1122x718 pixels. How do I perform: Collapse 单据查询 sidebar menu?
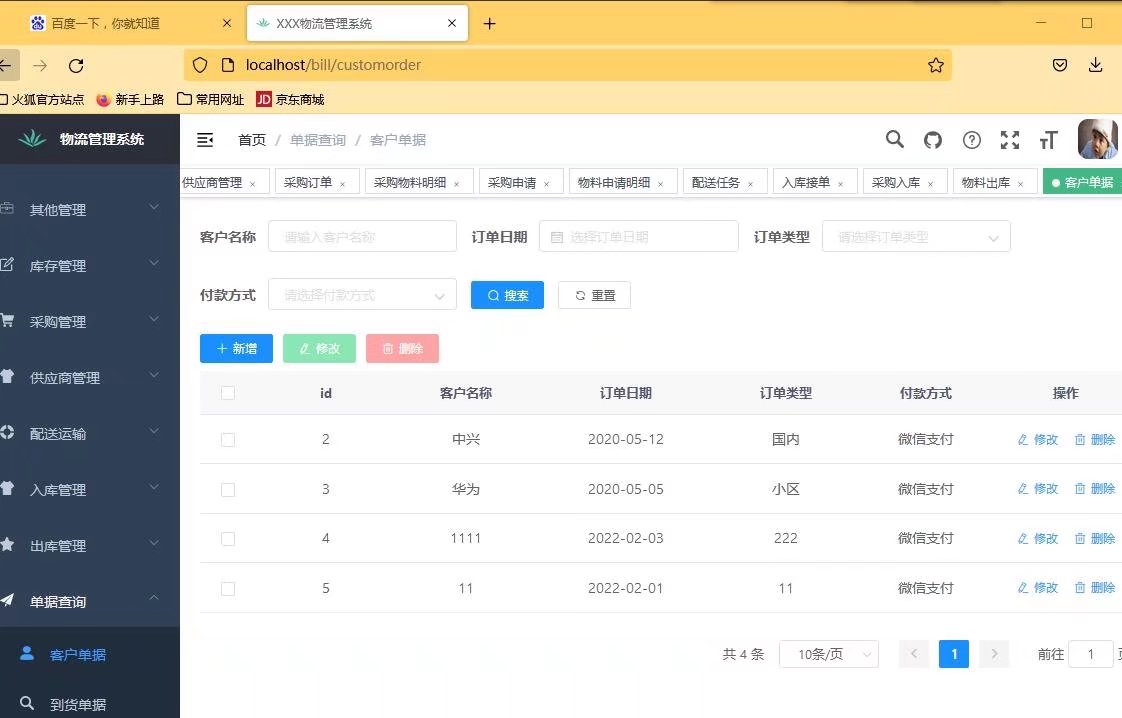click(89, 601)
